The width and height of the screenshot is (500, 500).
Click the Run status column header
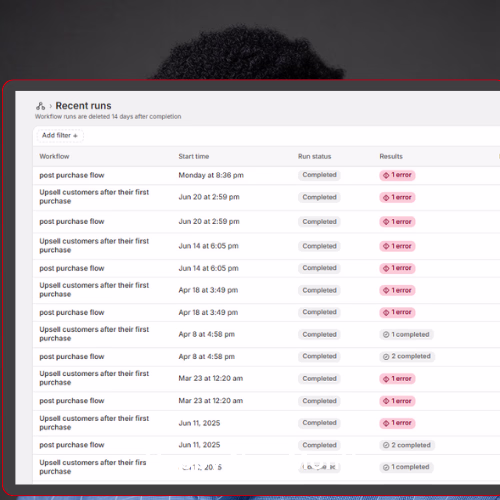click(314, 156)
